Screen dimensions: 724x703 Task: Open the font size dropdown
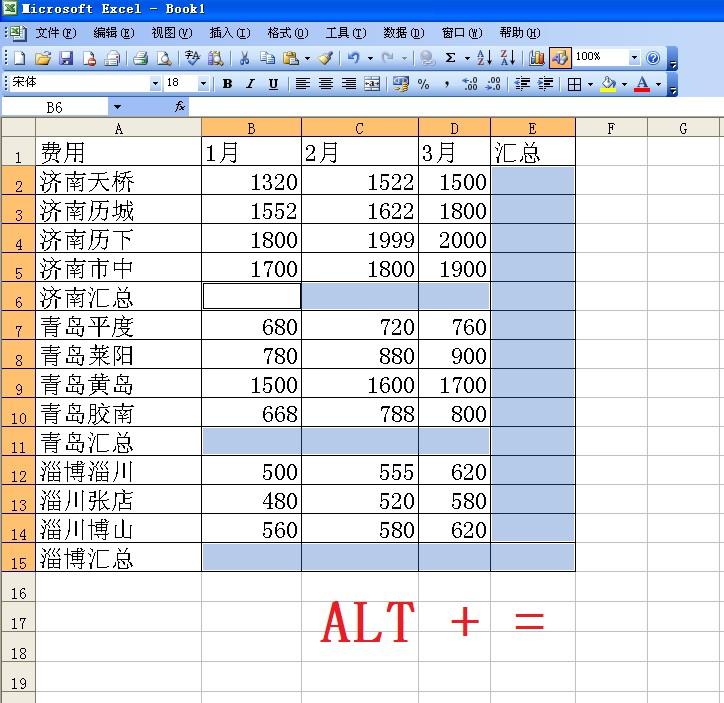203,84
